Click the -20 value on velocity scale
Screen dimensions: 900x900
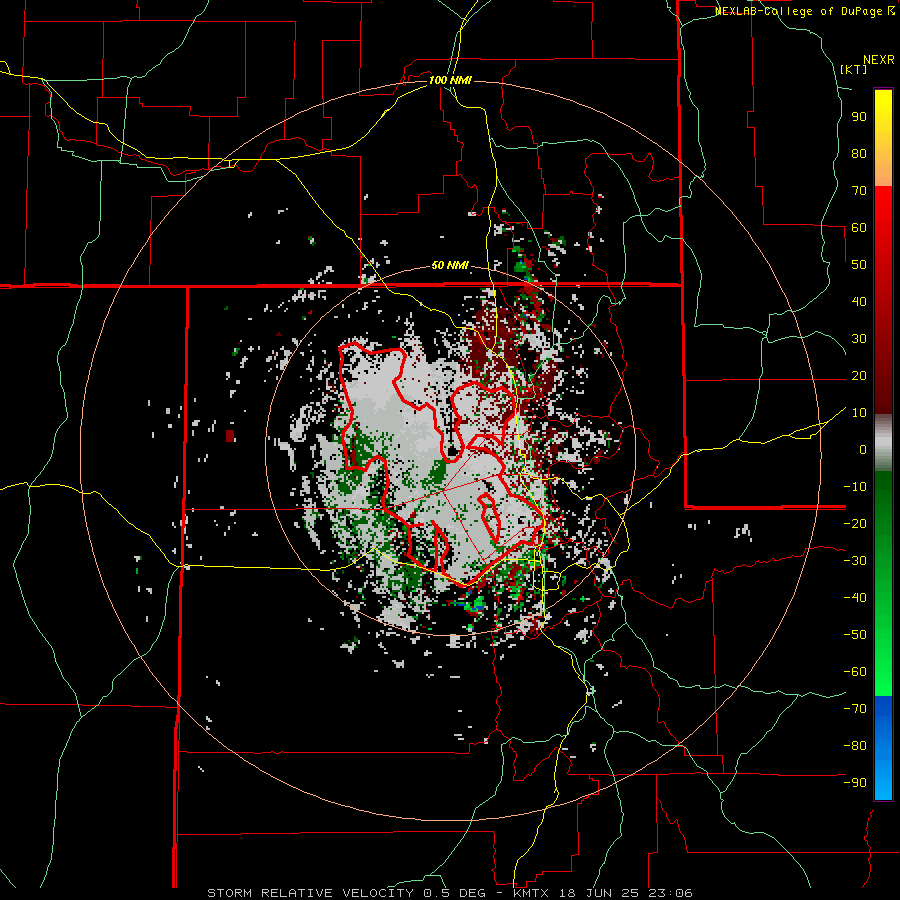point(855,524)
